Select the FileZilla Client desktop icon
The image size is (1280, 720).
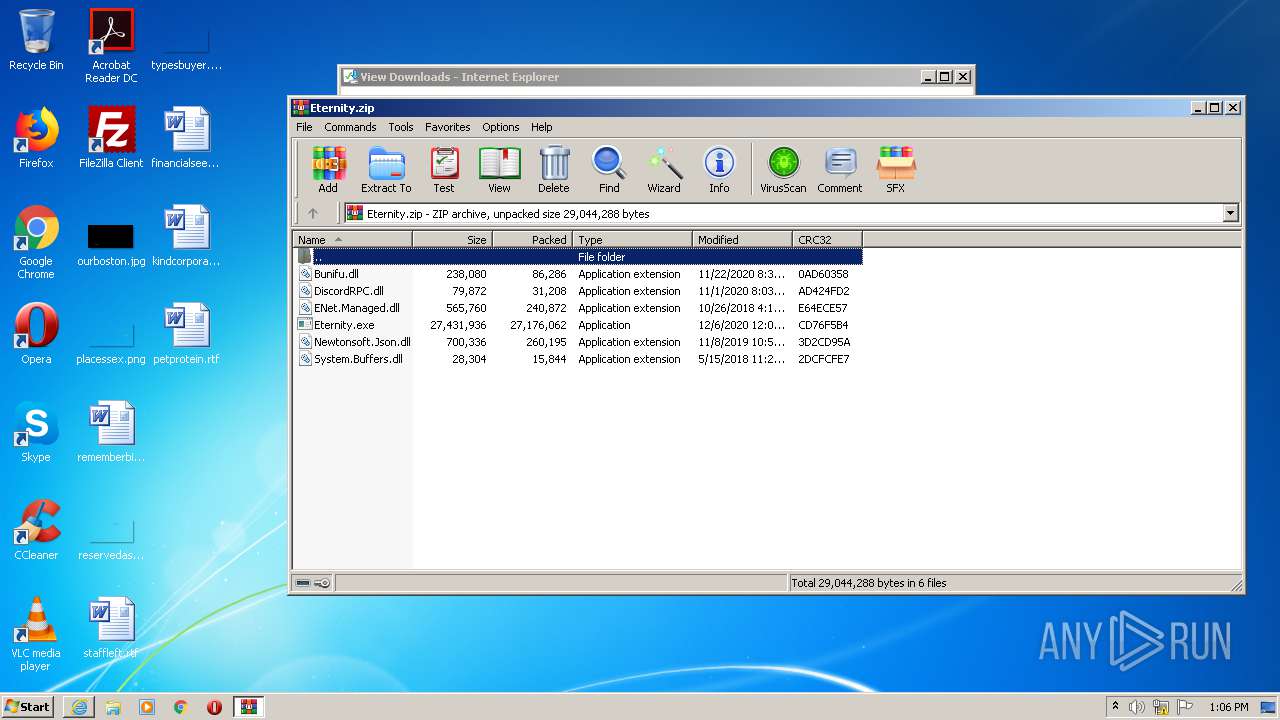[x=111, y=138]
